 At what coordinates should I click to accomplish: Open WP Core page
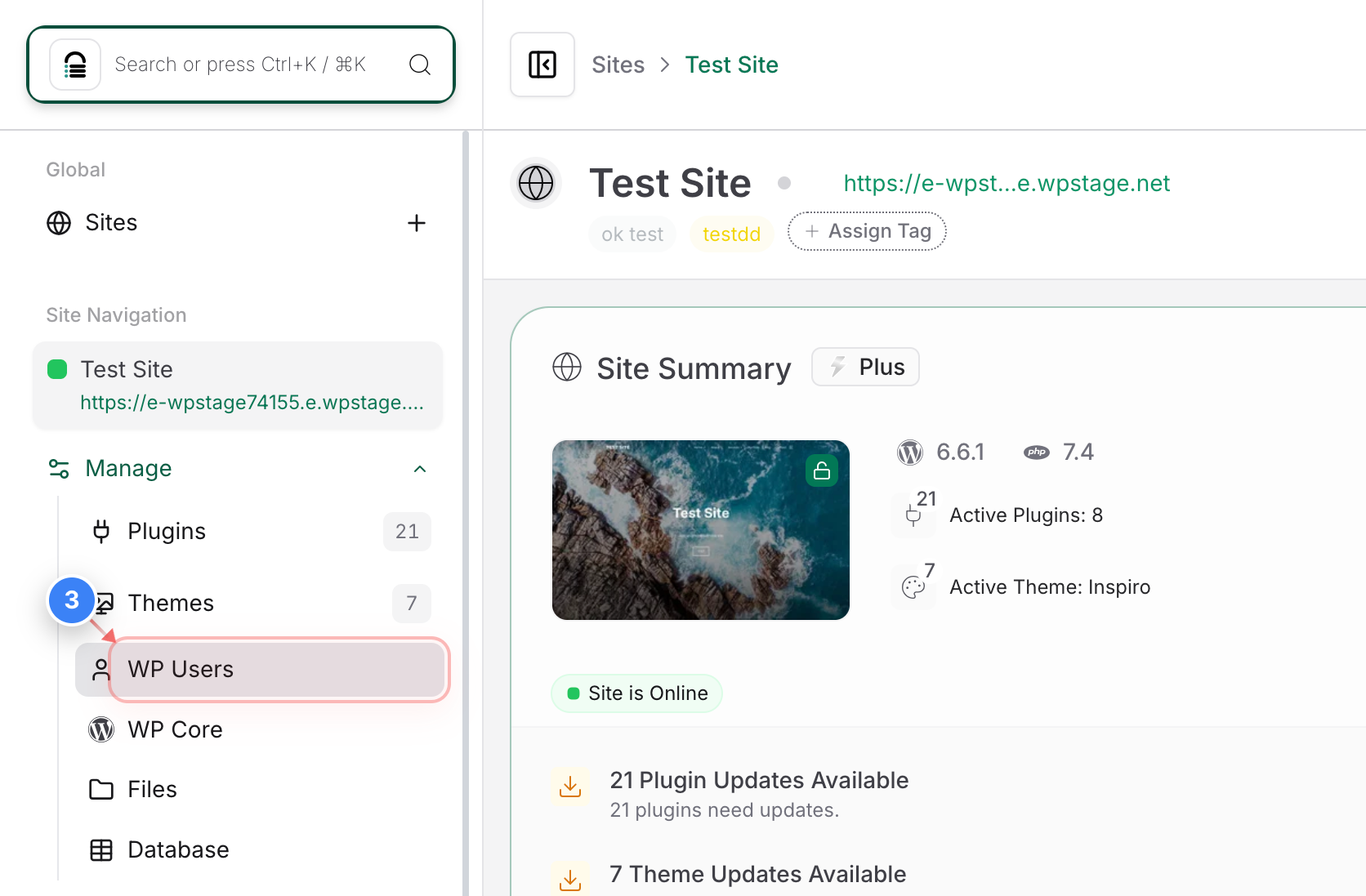click(x=175, y=729)
